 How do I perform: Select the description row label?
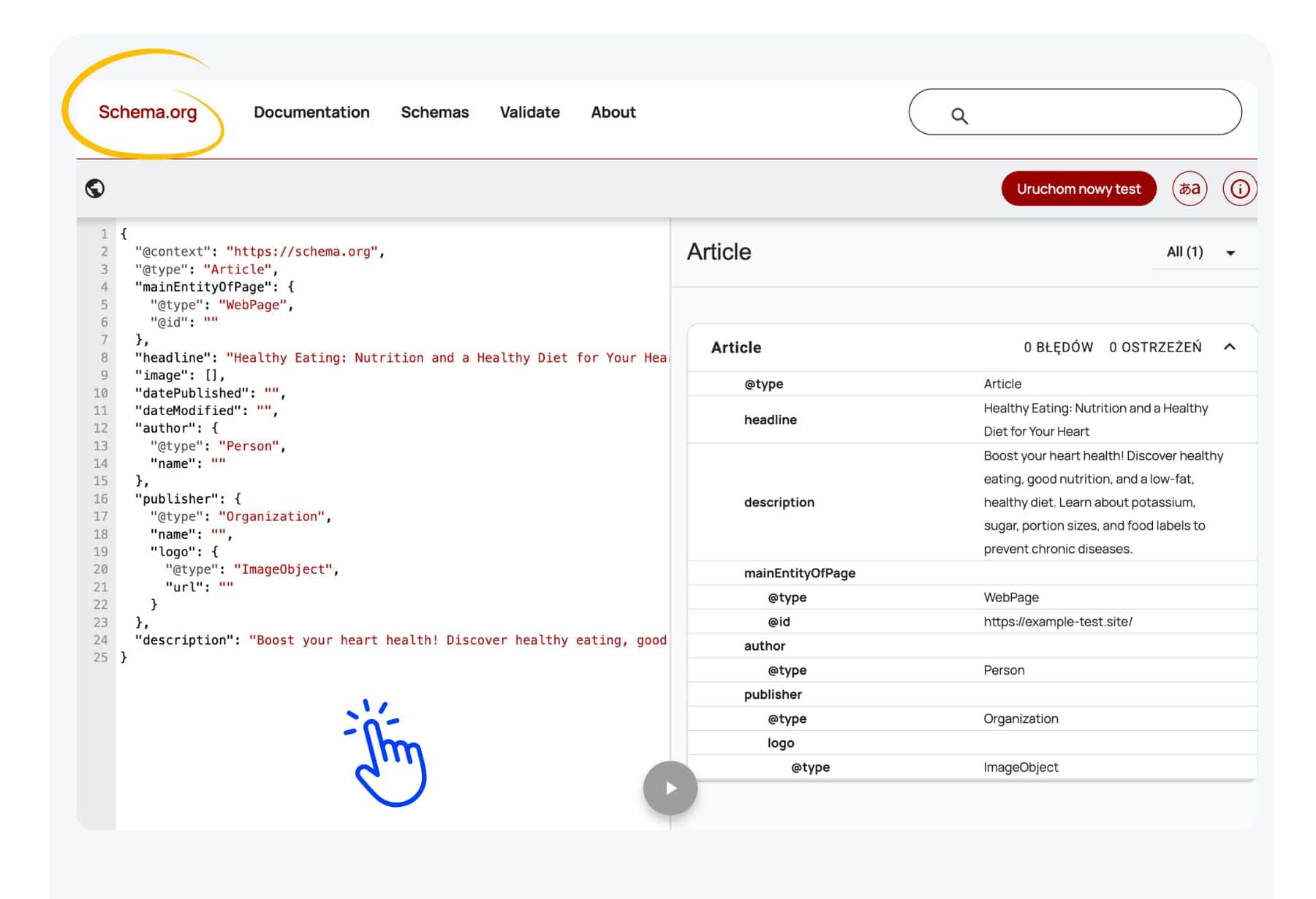click(779, 502)
